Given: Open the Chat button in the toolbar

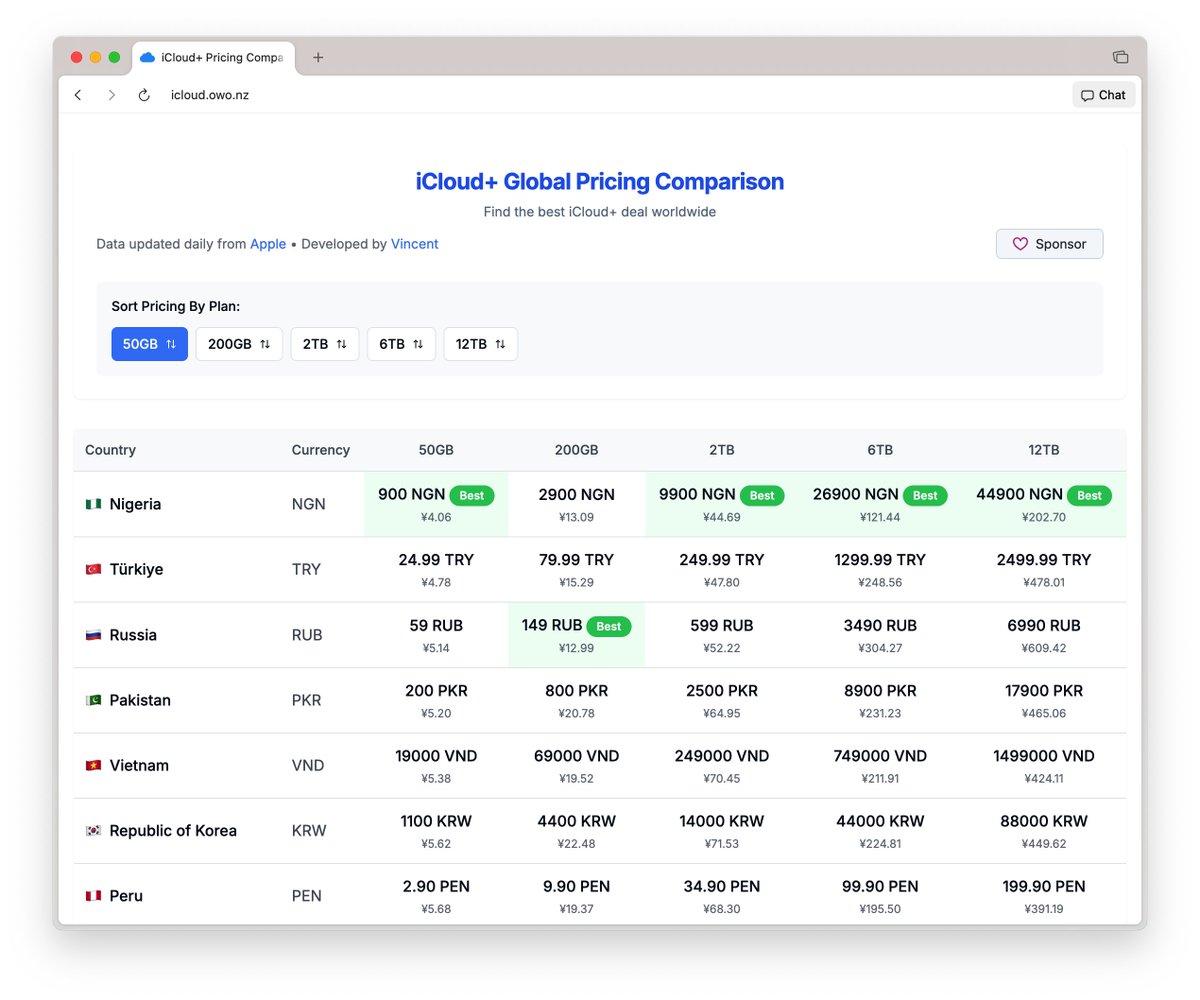Looking at the screenshot, I should pyautogui.click(x=1103, y=95).
